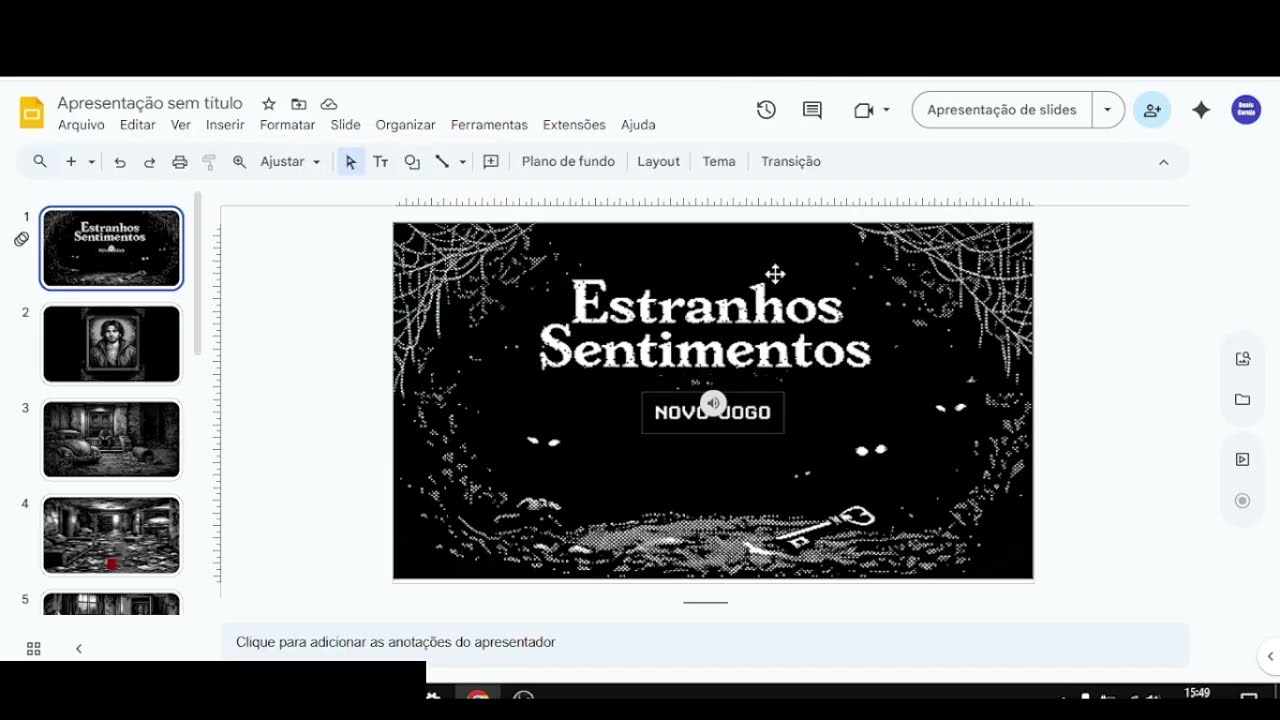Open the Gemini sparkle icon

coord(1201,110)
